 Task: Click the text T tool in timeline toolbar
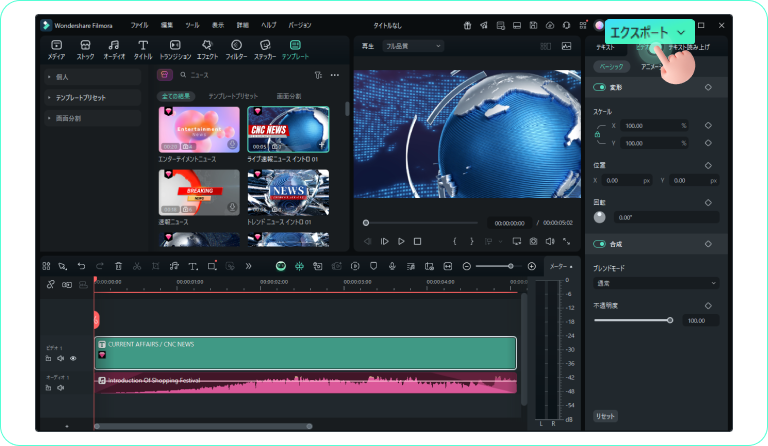click(x=193, y=266)
